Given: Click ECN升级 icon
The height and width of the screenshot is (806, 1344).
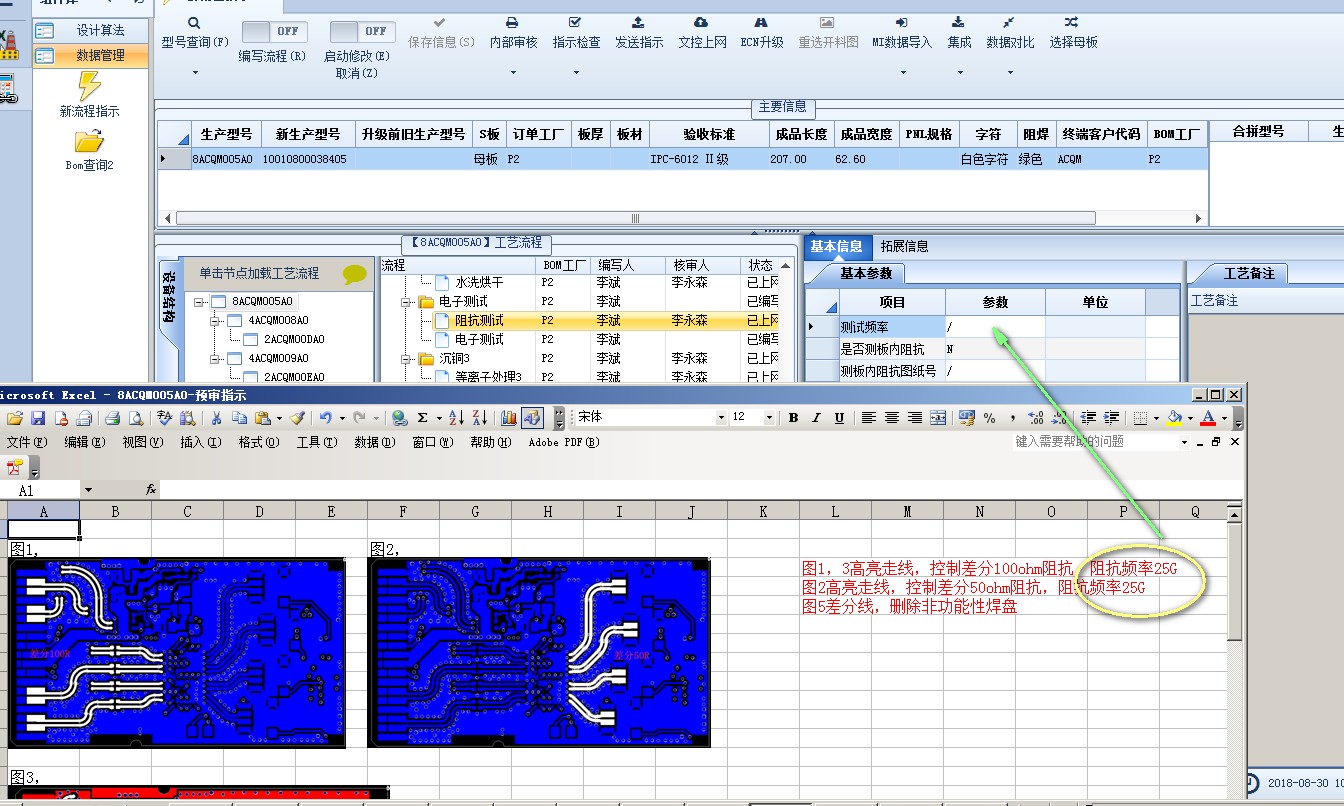Looking at the screenshot, I should (x=761, y=23).
